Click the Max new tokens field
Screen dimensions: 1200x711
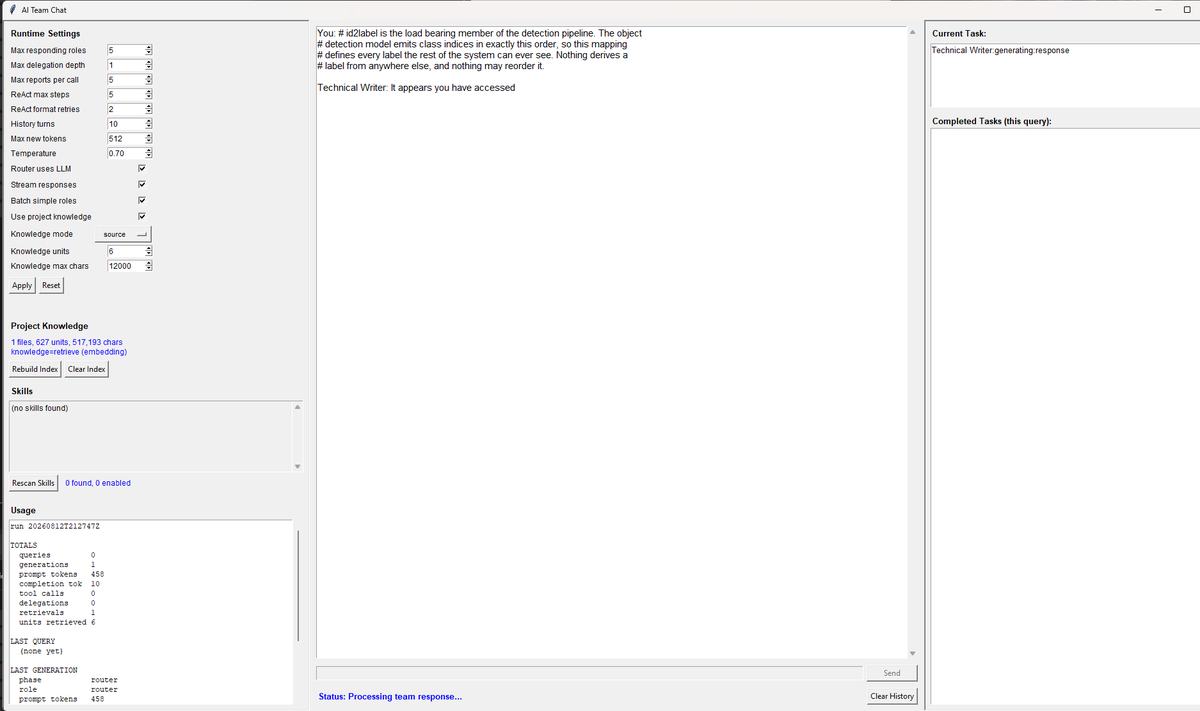125,138
